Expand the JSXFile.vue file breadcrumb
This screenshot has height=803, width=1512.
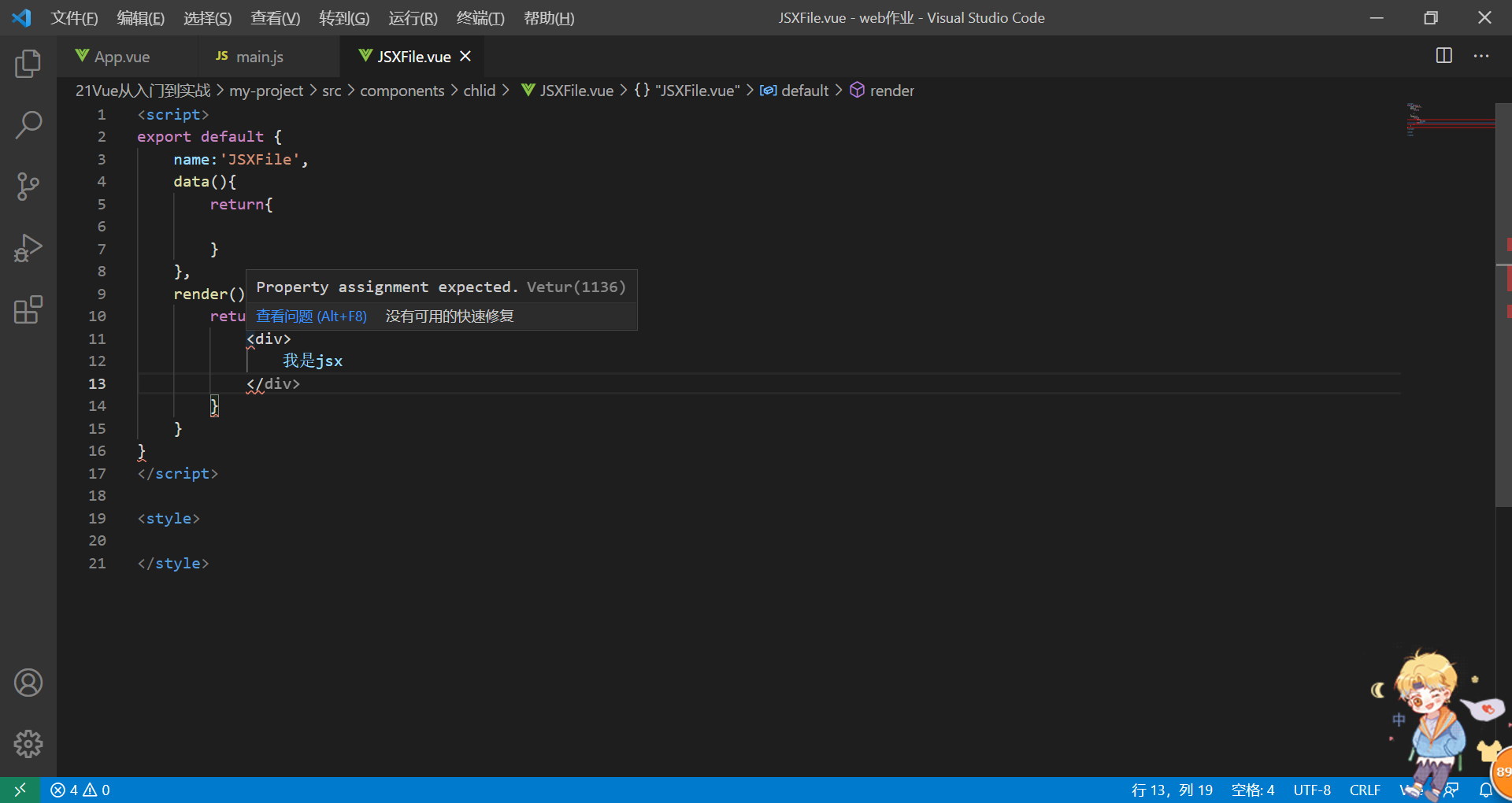click(567, 91)
